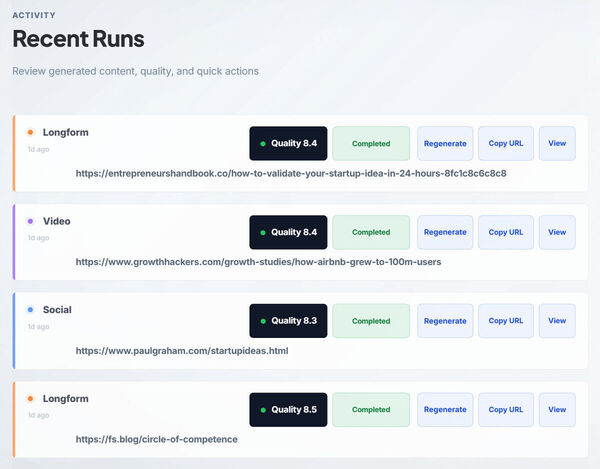
Task: Copy URL of the Video run
Action: coord(505,232)
